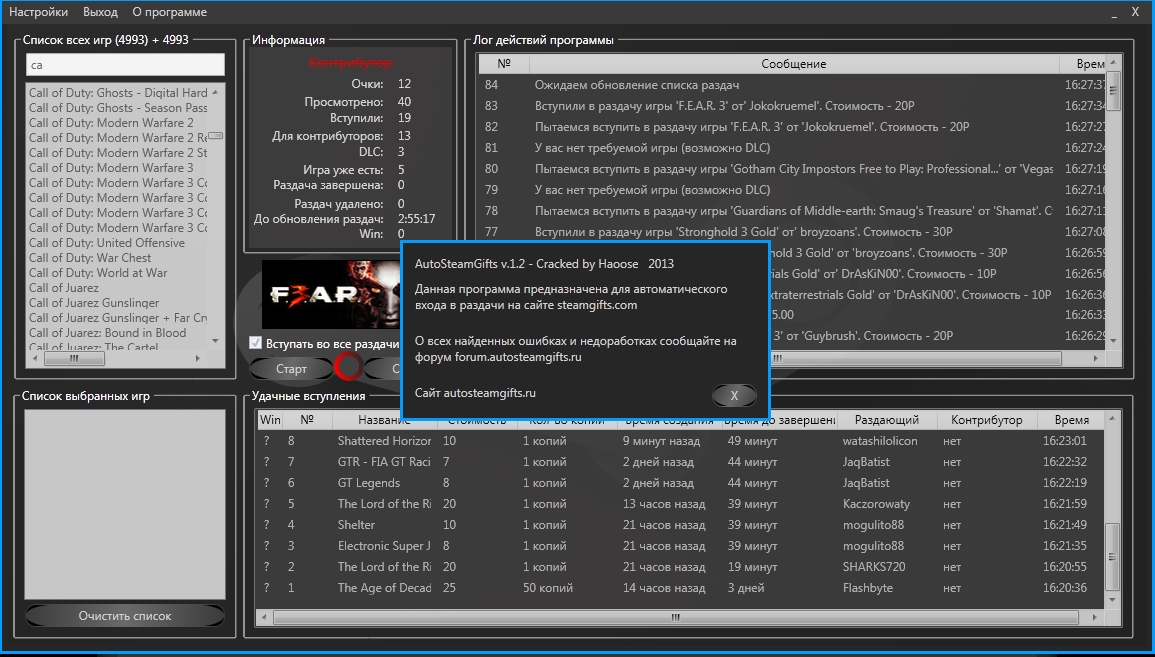The width and height of the screenshot is (1155, 657).
Task: Sort successful entries by Win column
Action: click(x=270, y=420)
